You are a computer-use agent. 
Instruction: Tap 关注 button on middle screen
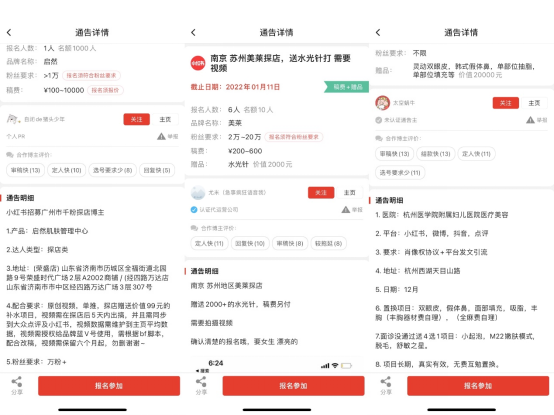pos(321,192)
